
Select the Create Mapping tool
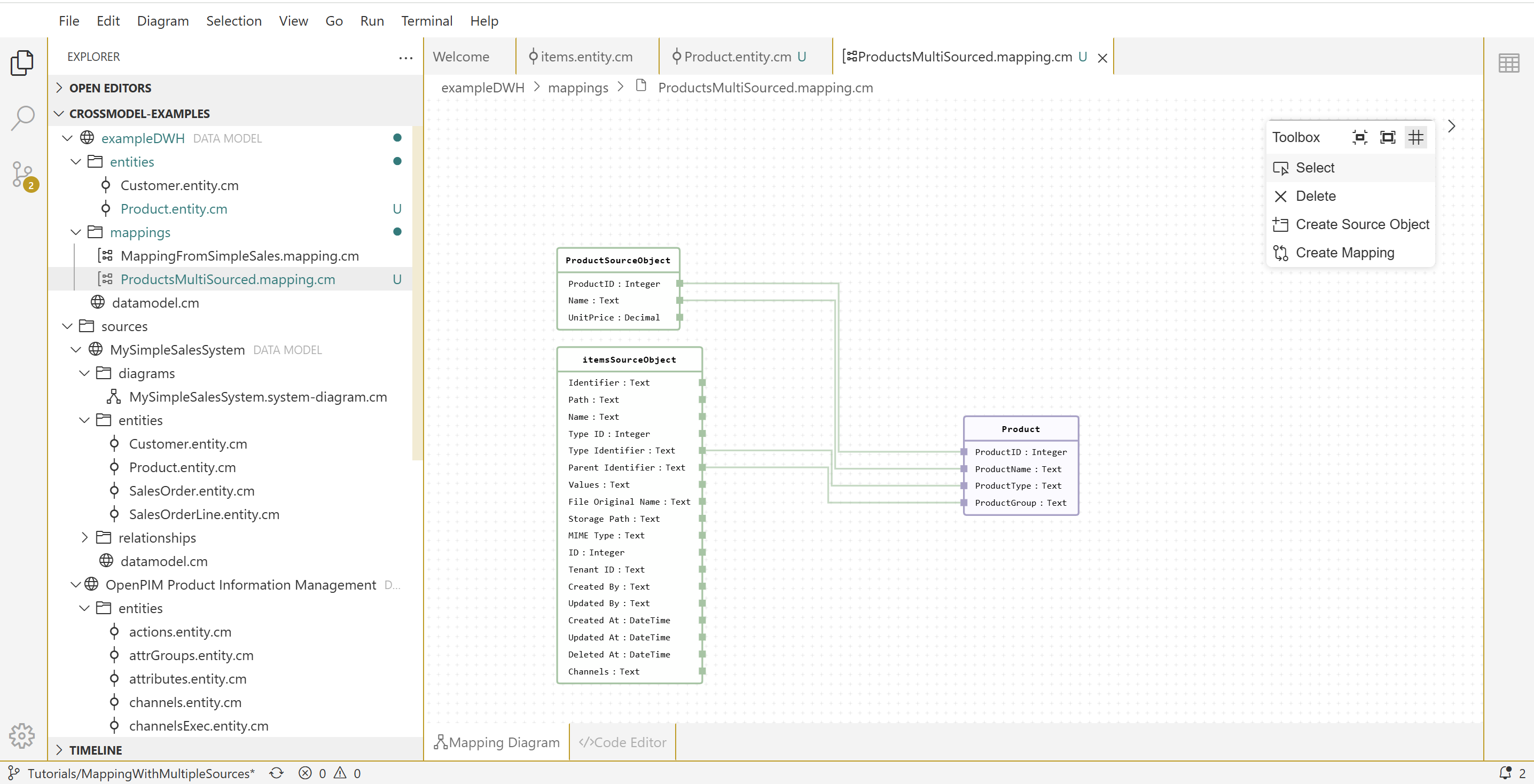[x=1344, y=253]
